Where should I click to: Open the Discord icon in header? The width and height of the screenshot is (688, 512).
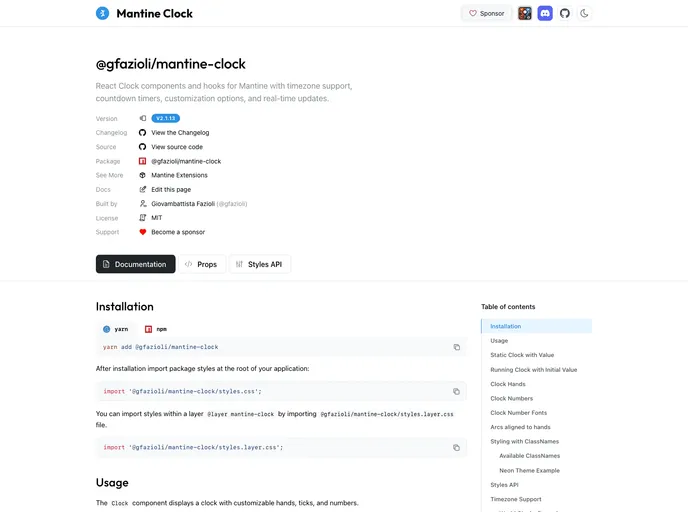545,14
